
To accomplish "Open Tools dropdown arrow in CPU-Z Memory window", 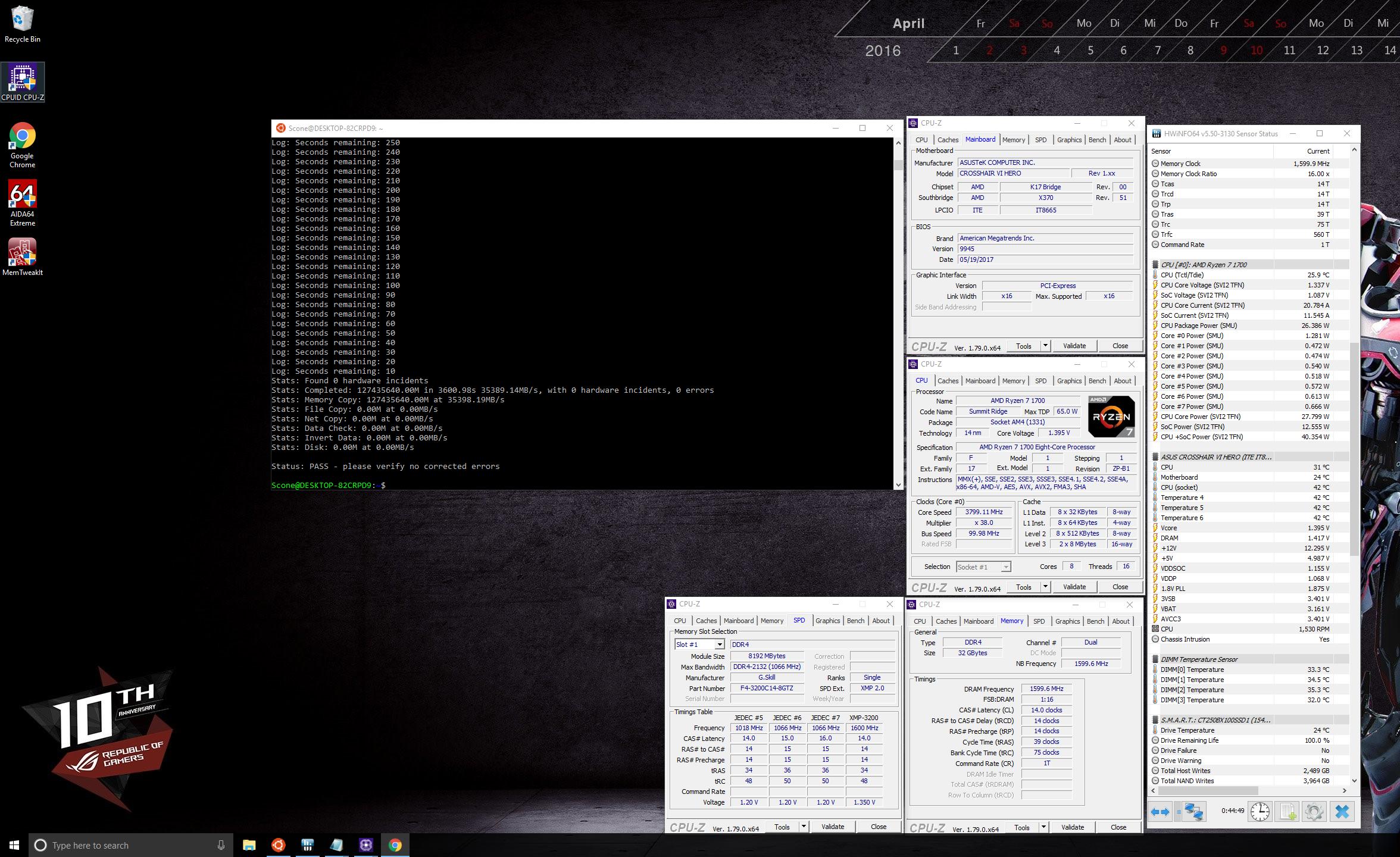I will tap(1043, 827).
